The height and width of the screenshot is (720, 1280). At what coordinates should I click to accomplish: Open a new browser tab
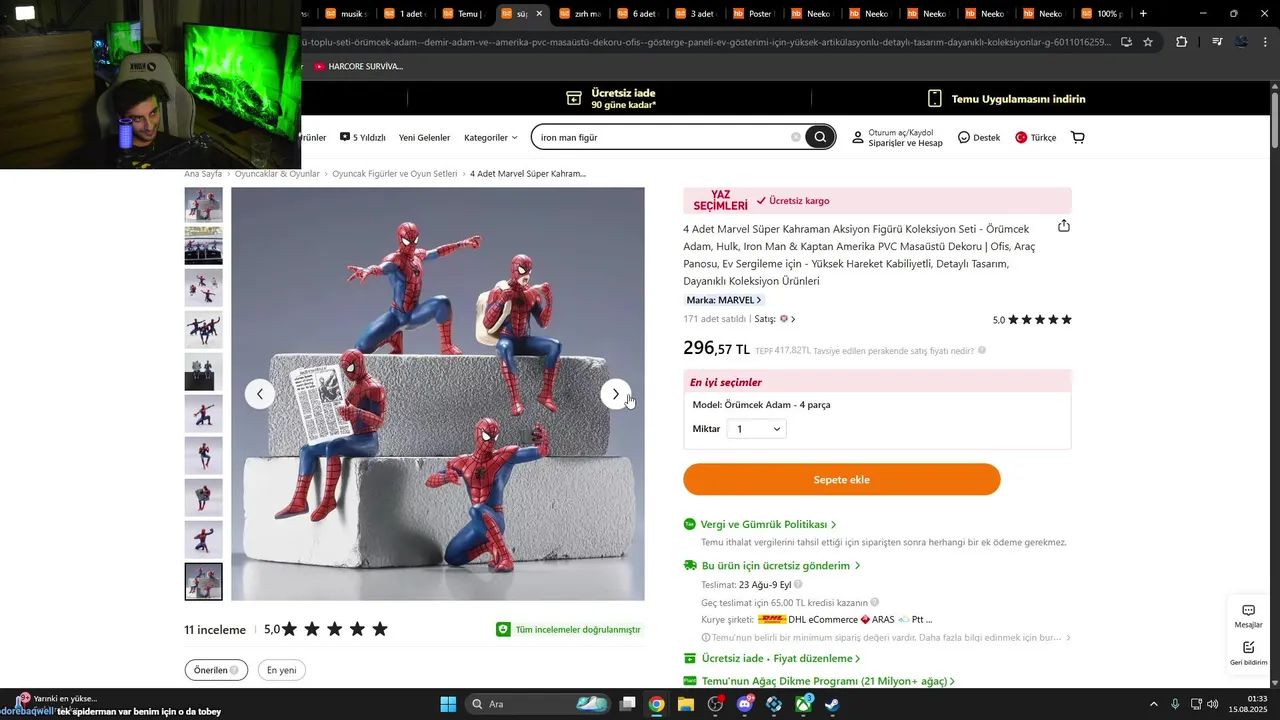click(x=1143, y=14)
